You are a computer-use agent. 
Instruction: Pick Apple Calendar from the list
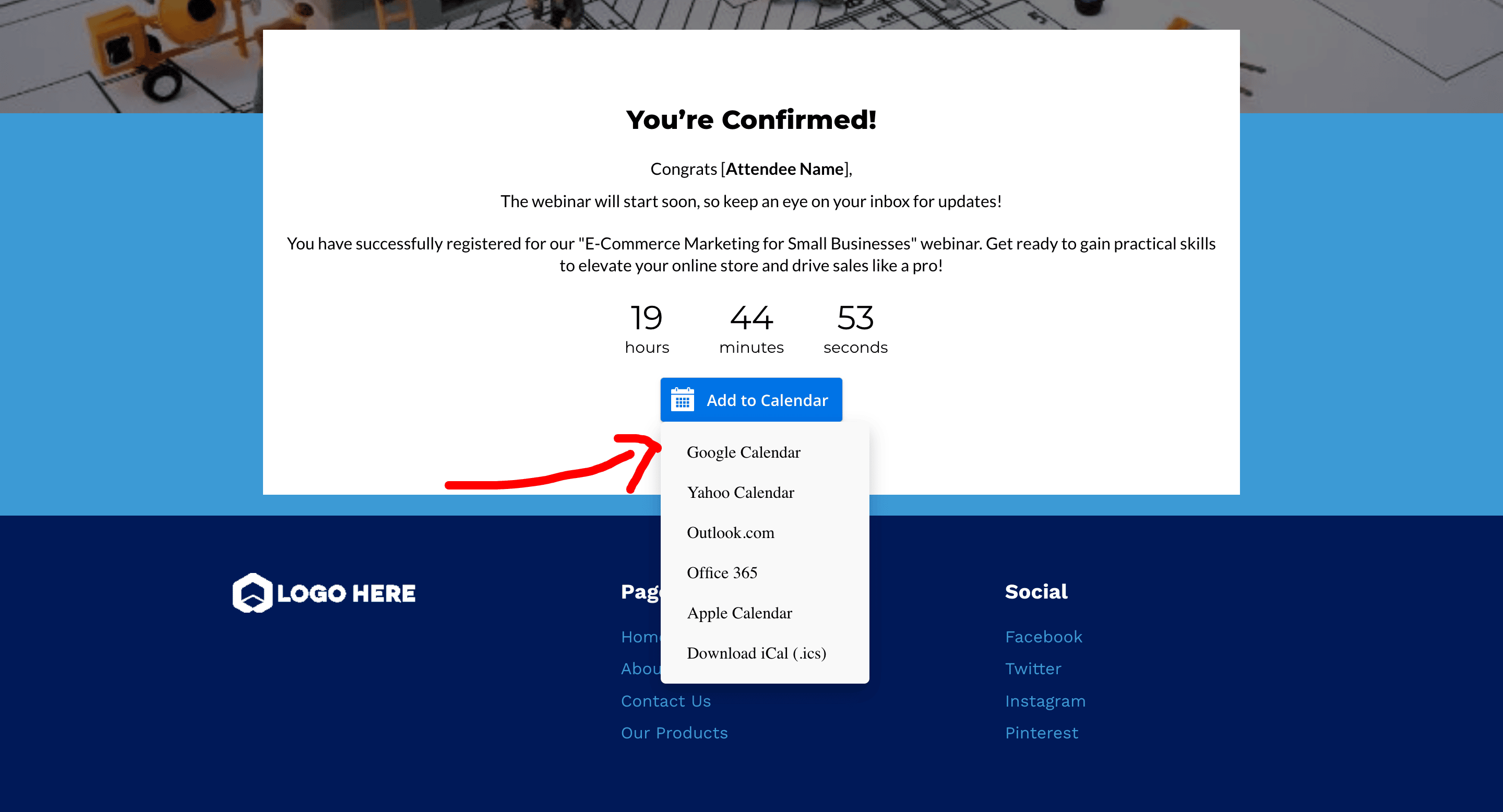pos(739,613)
